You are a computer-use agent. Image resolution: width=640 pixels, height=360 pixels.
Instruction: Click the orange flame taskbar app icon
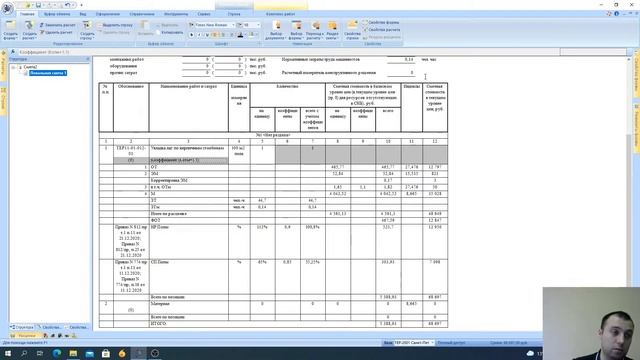pos(122,353)
